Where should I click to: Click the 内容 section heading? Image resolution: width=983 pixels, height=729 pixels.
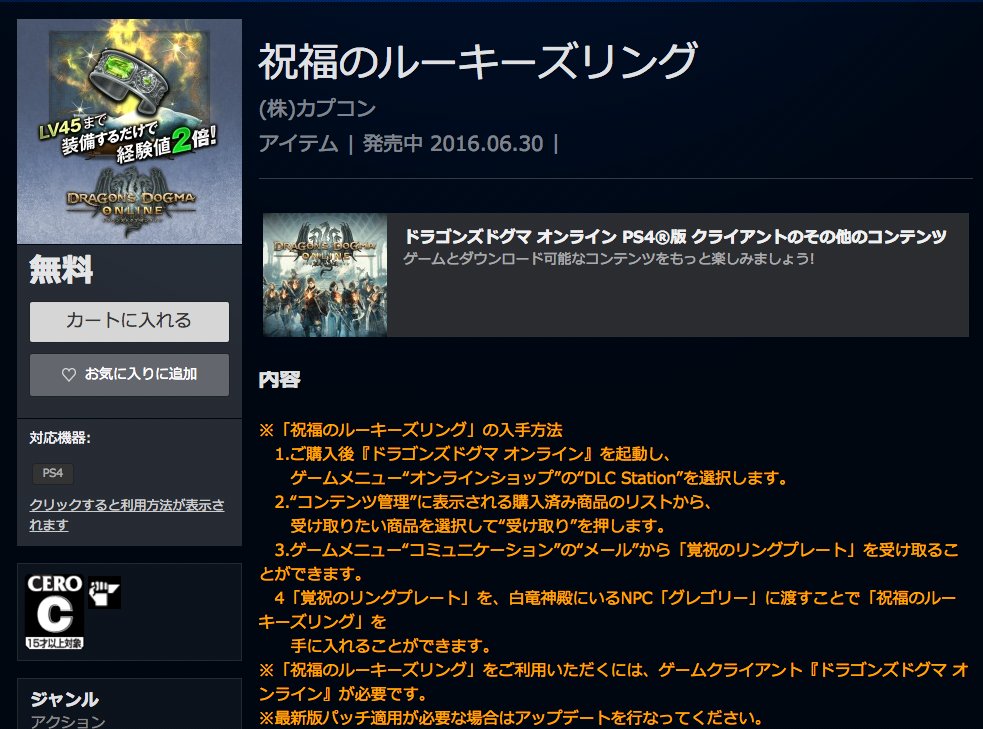point(280,380)
